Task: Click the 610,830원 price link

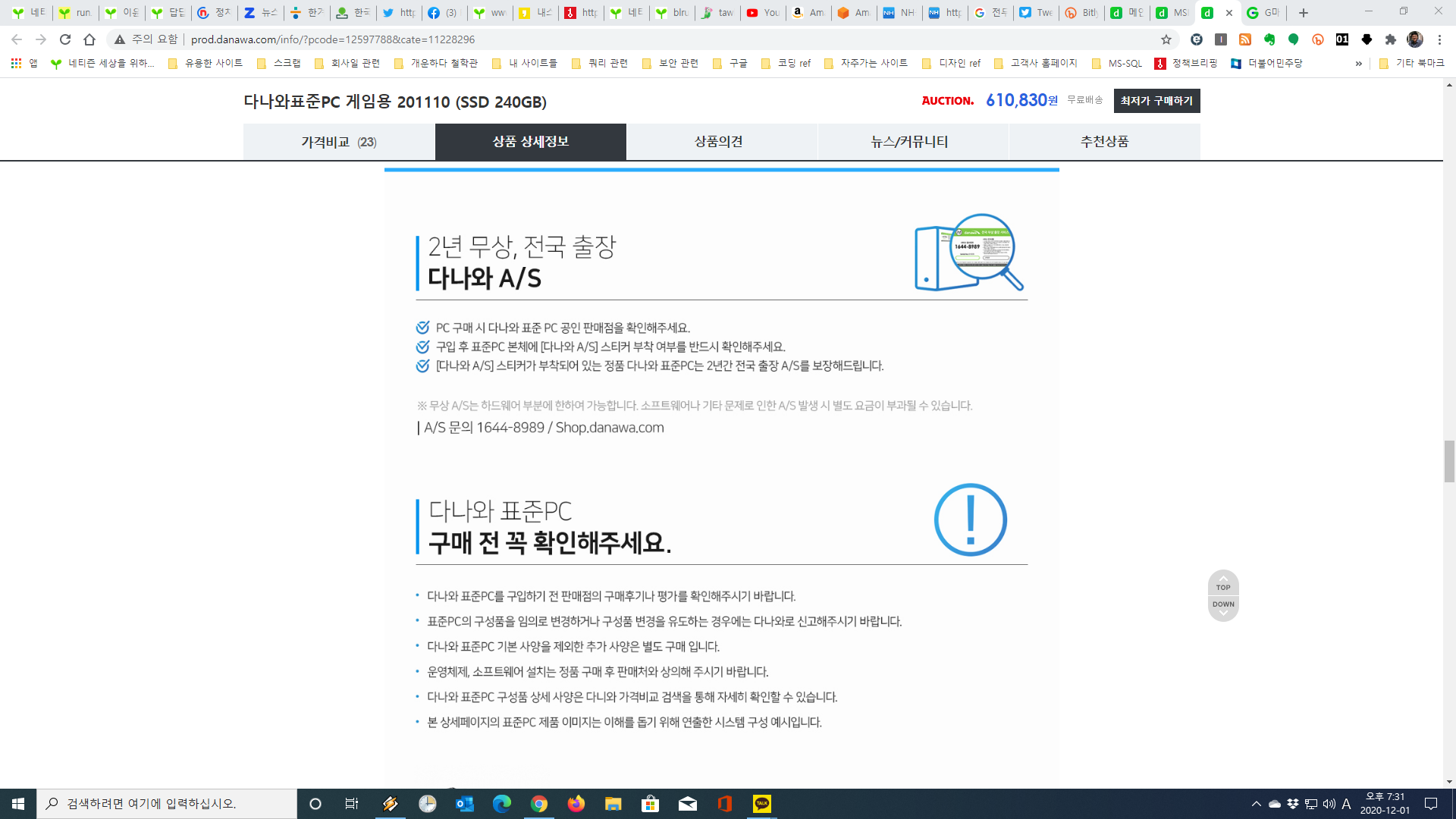Action: [1021, 100]
